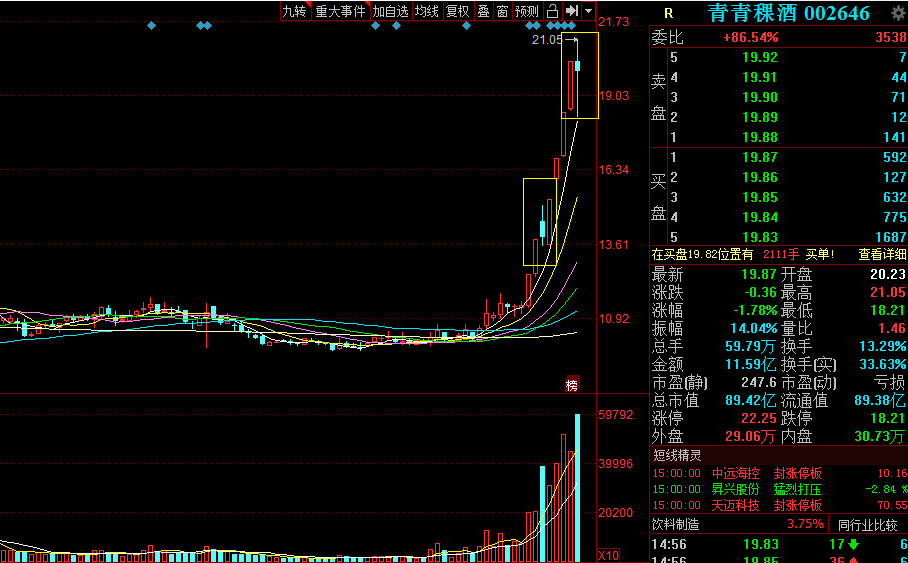Image resolution: width=908 pixels, height=563 pixels.
Task: Click the R margin-trading badge
Action: click(668, 14)
